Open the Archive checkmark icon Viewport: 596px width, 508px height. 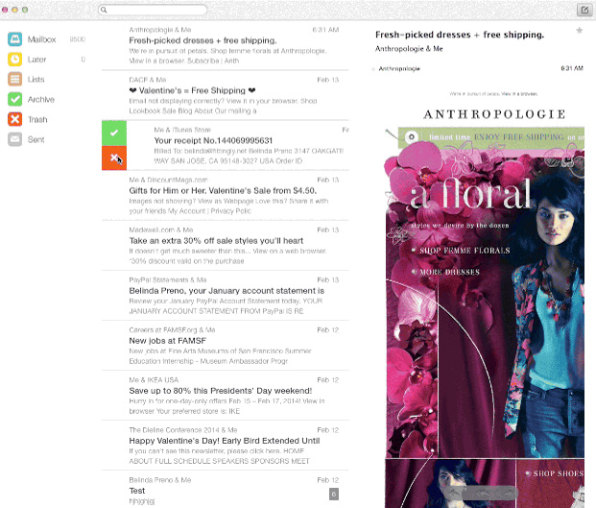point(15,99)
